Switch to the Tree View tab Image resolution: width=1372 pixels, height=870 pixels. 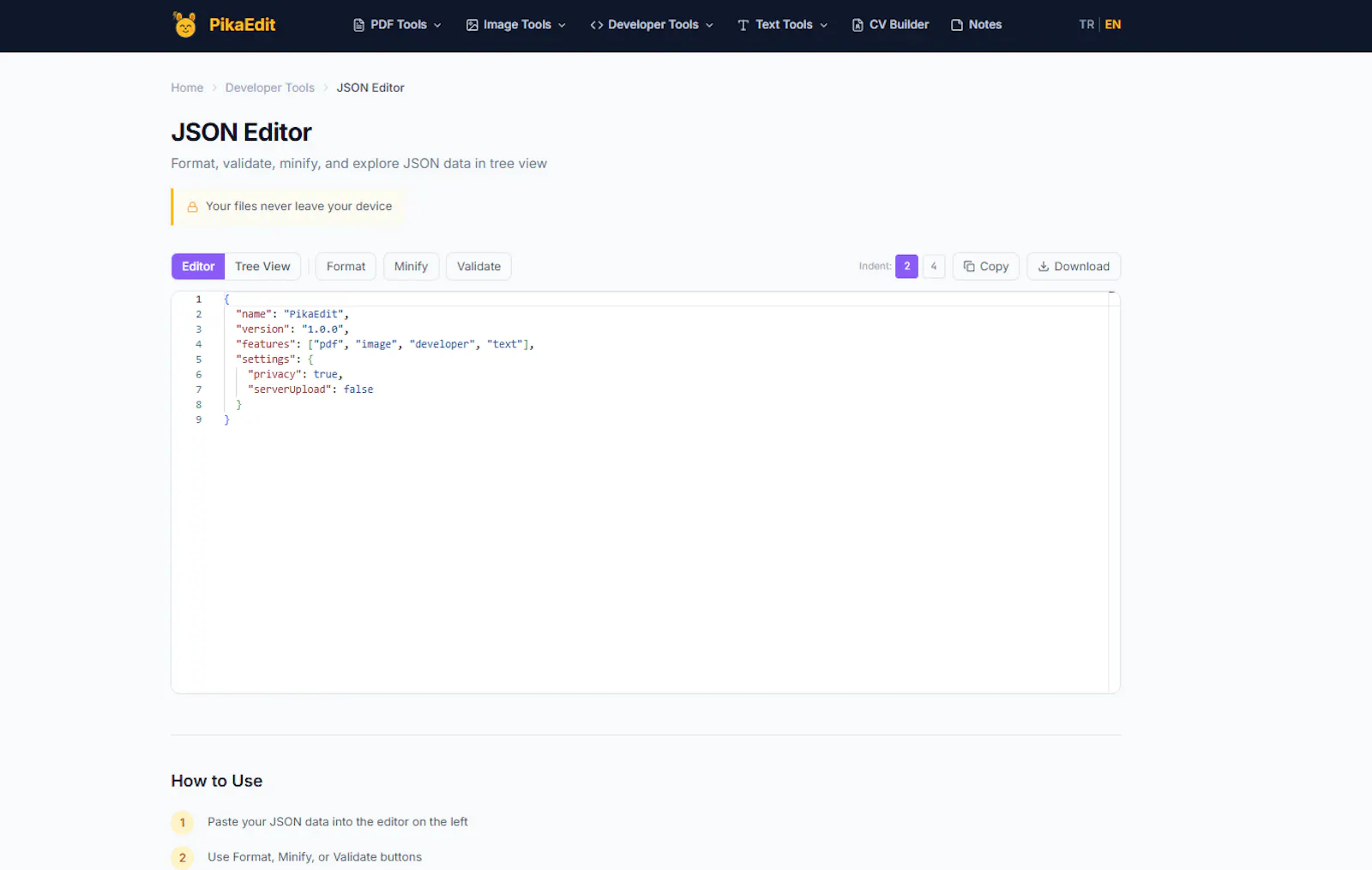tap(262, 266)
